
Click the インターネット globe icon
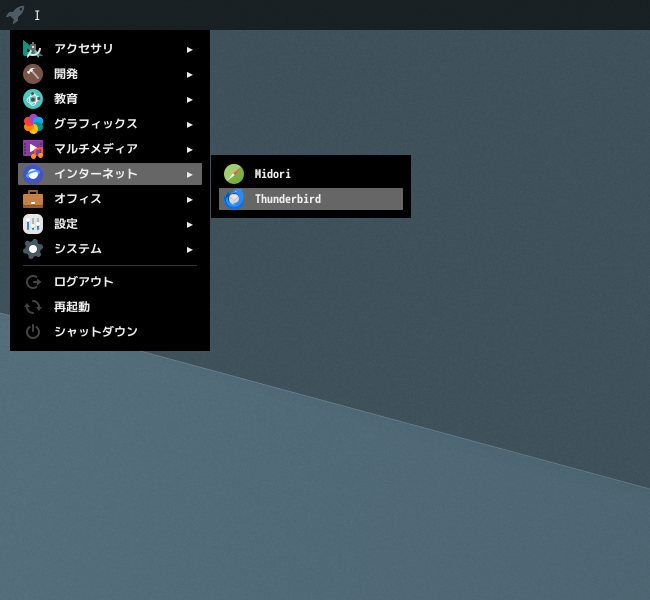pos(33,174)
